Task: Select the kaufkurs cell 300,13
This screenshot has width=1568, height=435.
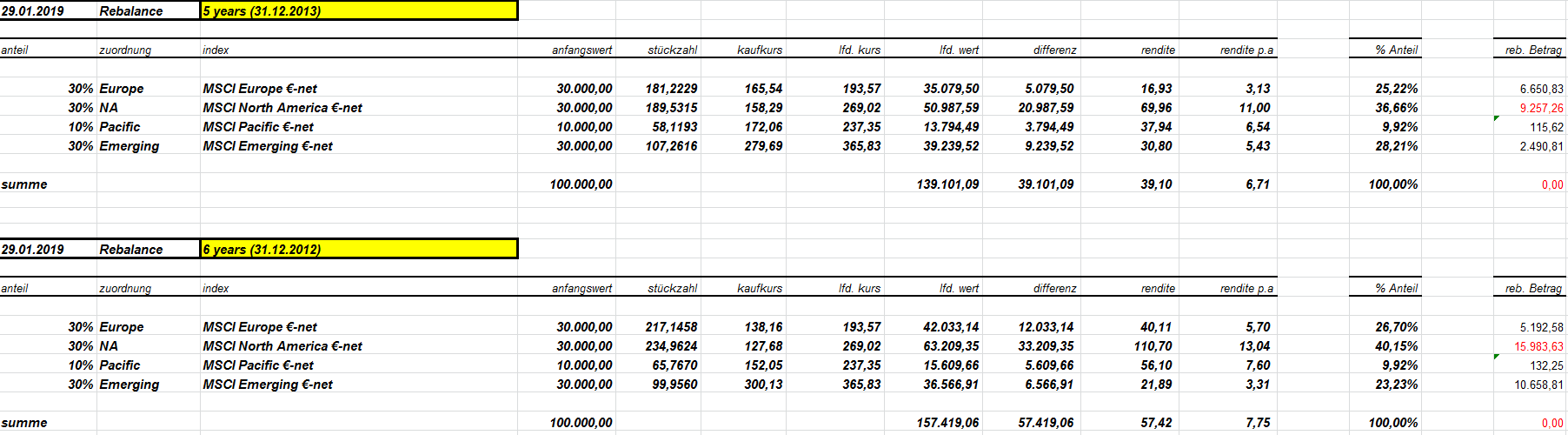Action: pos(763,385)
